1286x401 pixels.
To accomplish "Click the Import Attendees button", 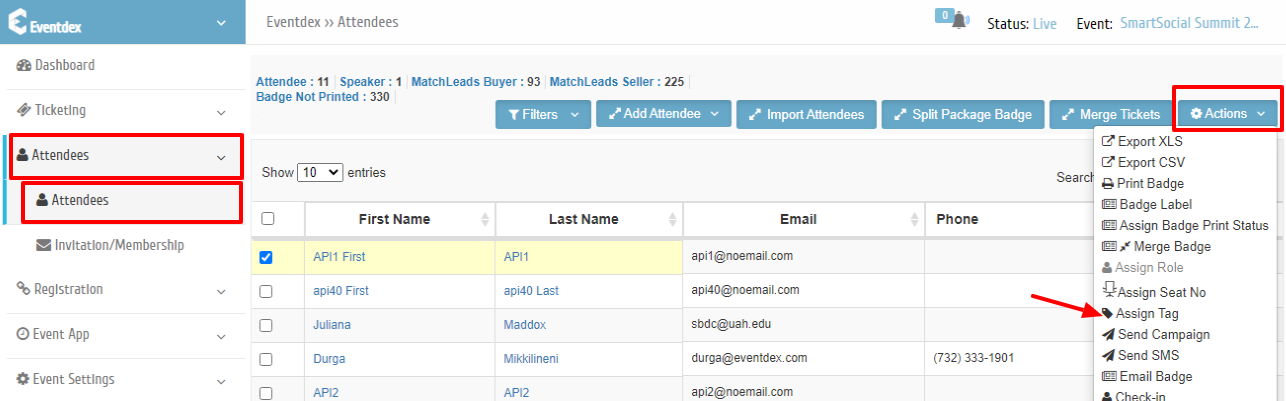I will click(x=807, y=115).
